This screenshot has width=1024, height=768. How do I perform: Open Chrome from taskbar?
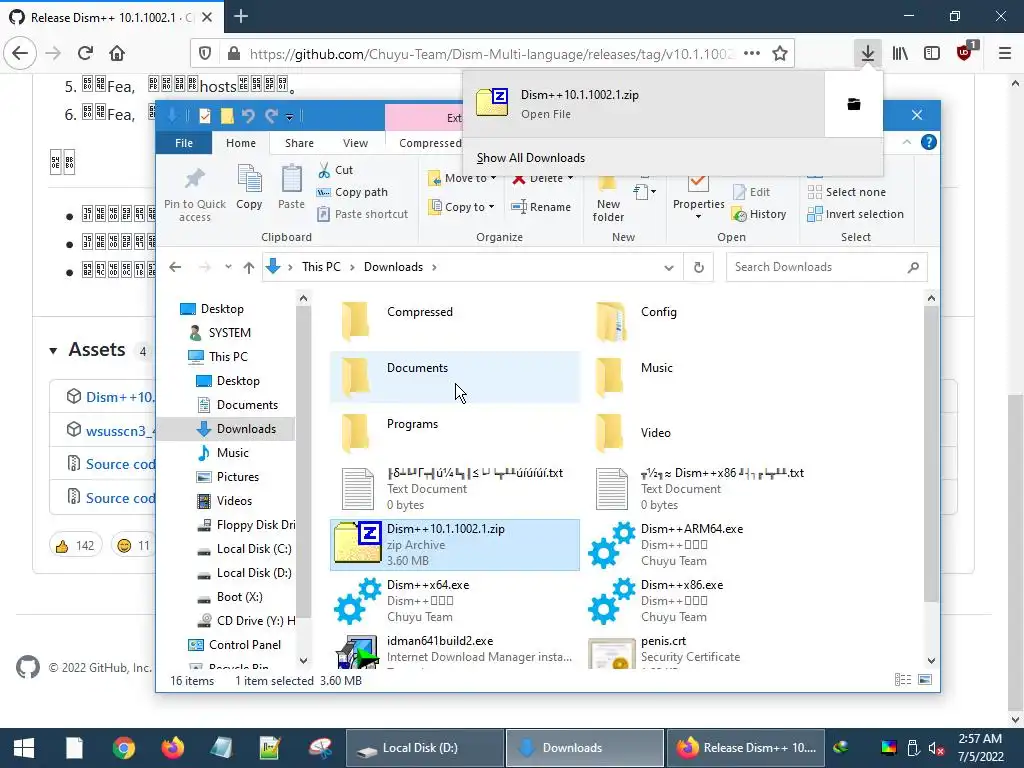(123, 748)
